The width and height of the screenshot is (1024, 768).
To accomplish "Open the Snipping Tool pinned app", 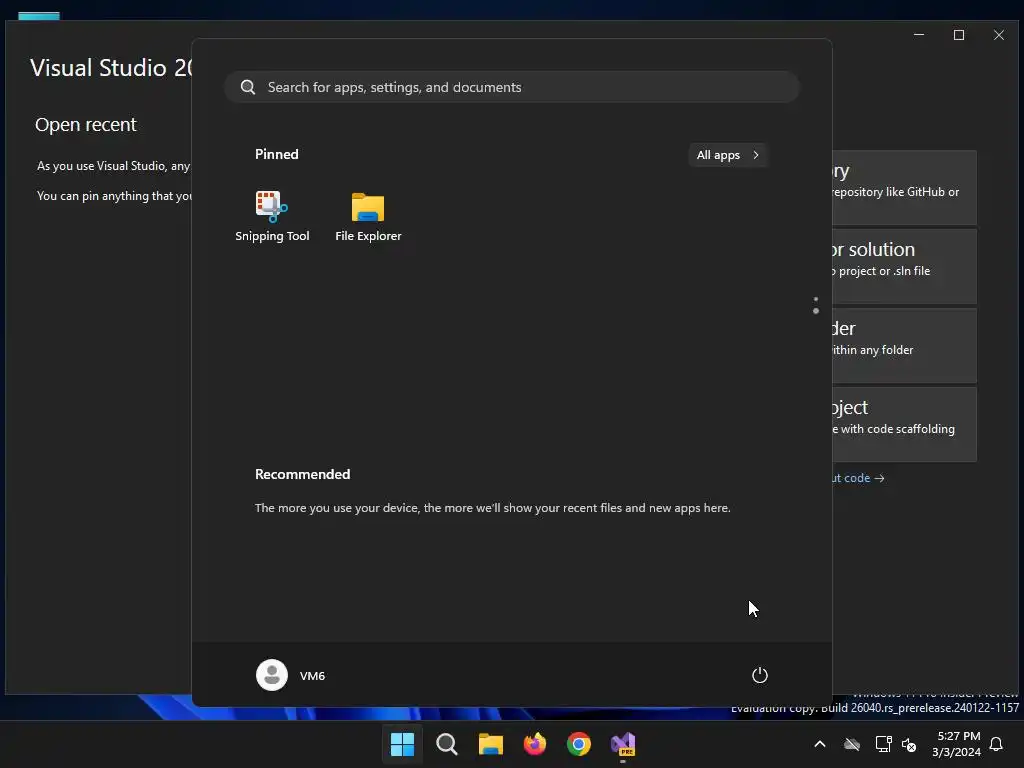I will point(272,216).
